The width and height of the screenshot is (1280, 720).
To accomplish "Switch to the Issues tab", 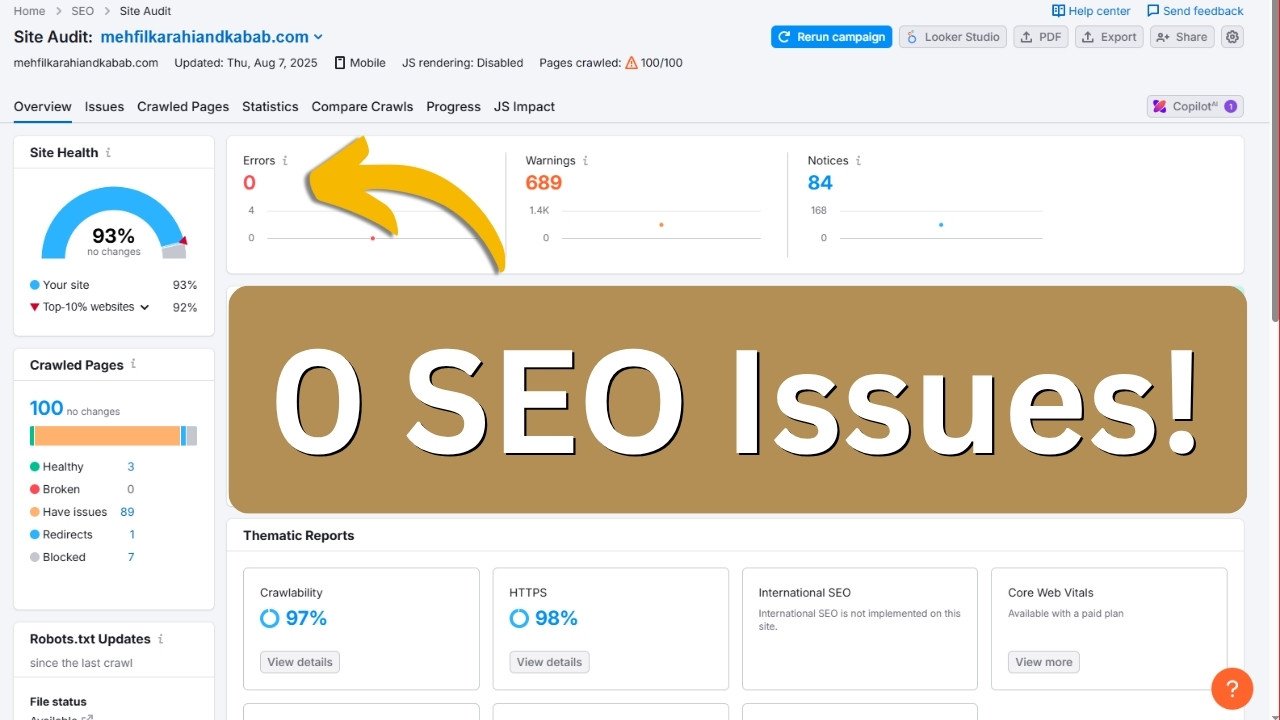I will 104,106.
